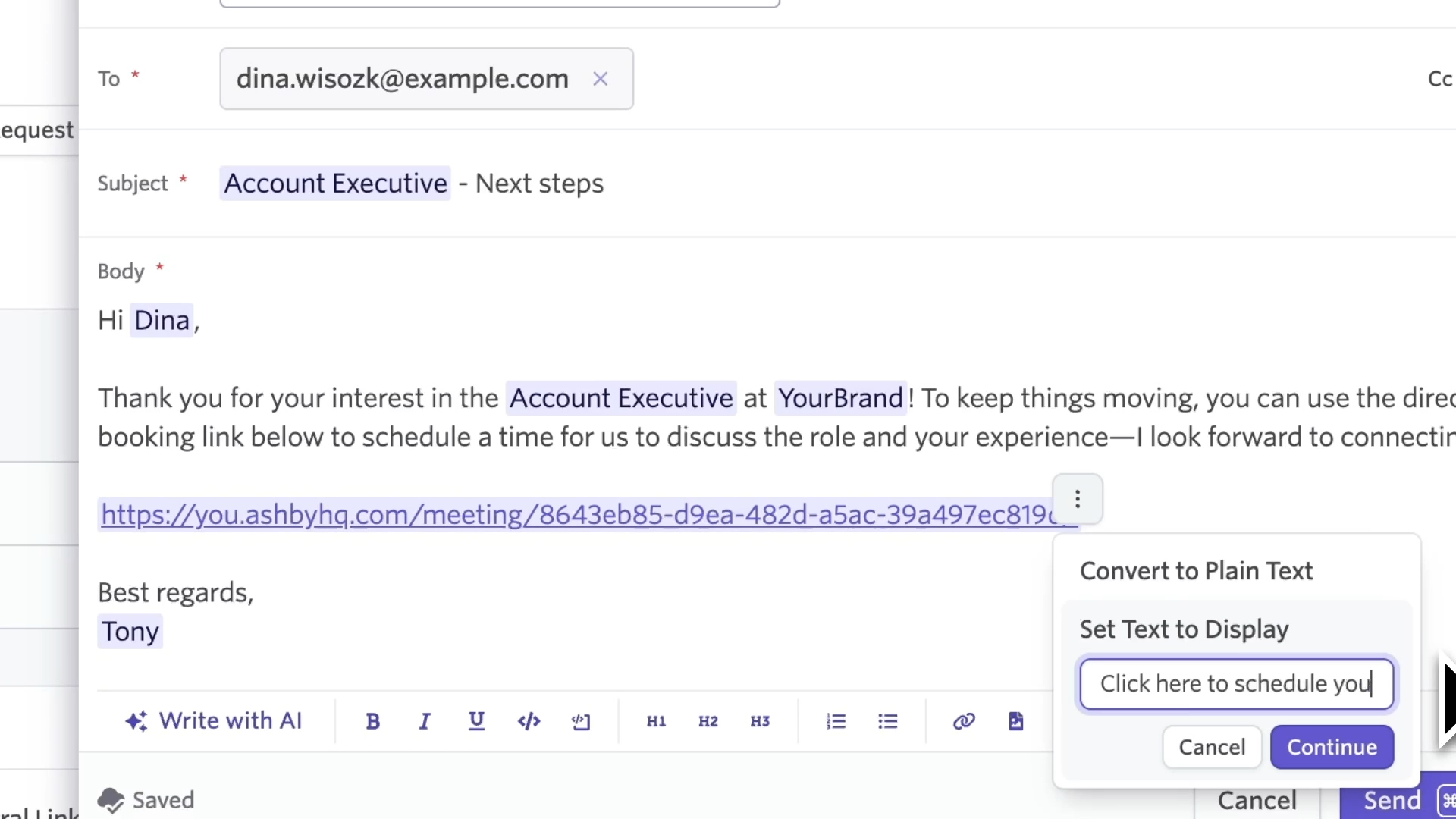
Task: Apply underline formatting
Action: (x=476, y=721)
